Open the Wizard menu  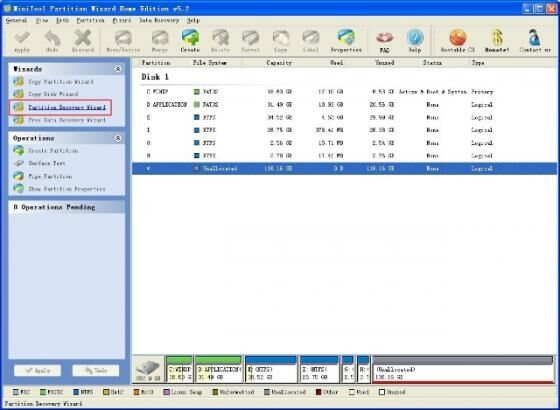[x=122, y=20]
